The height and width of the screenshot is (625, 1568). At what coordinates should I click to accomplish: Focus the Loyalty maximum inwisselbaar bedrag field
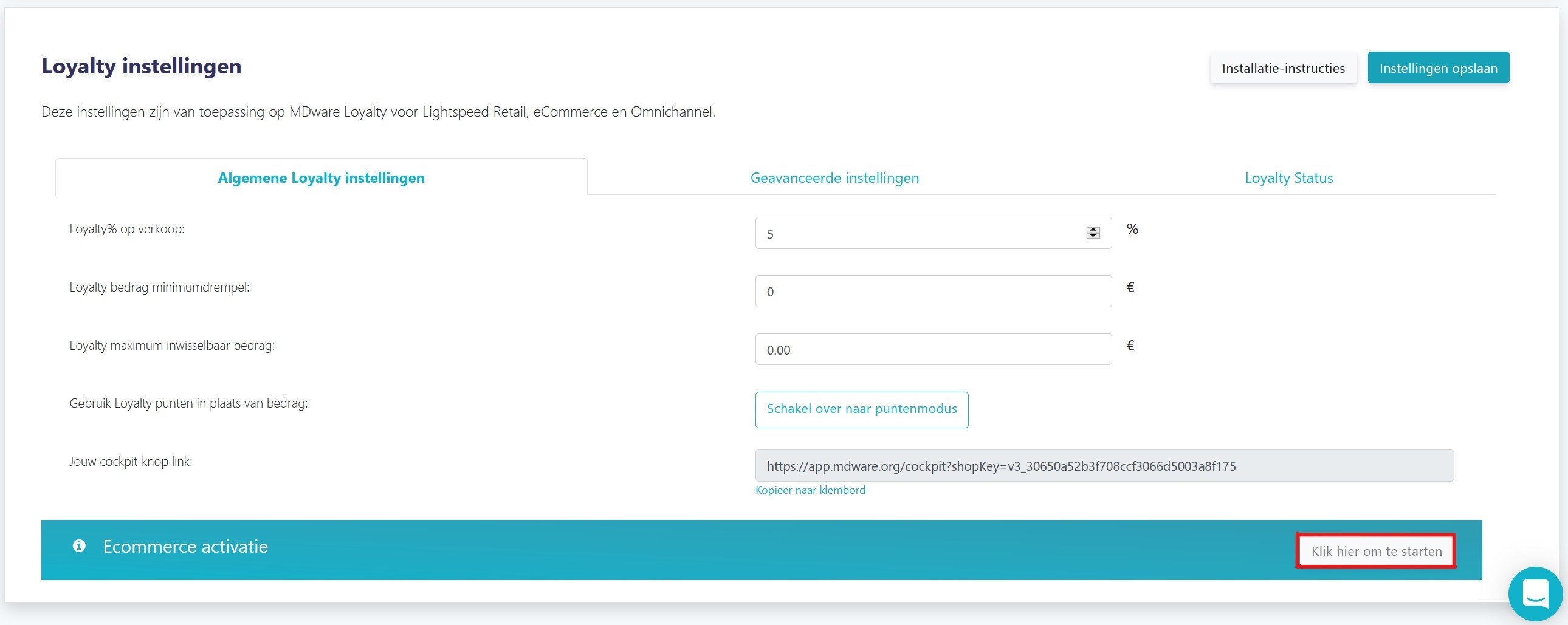pyautogui.click(x=933, y=350)
